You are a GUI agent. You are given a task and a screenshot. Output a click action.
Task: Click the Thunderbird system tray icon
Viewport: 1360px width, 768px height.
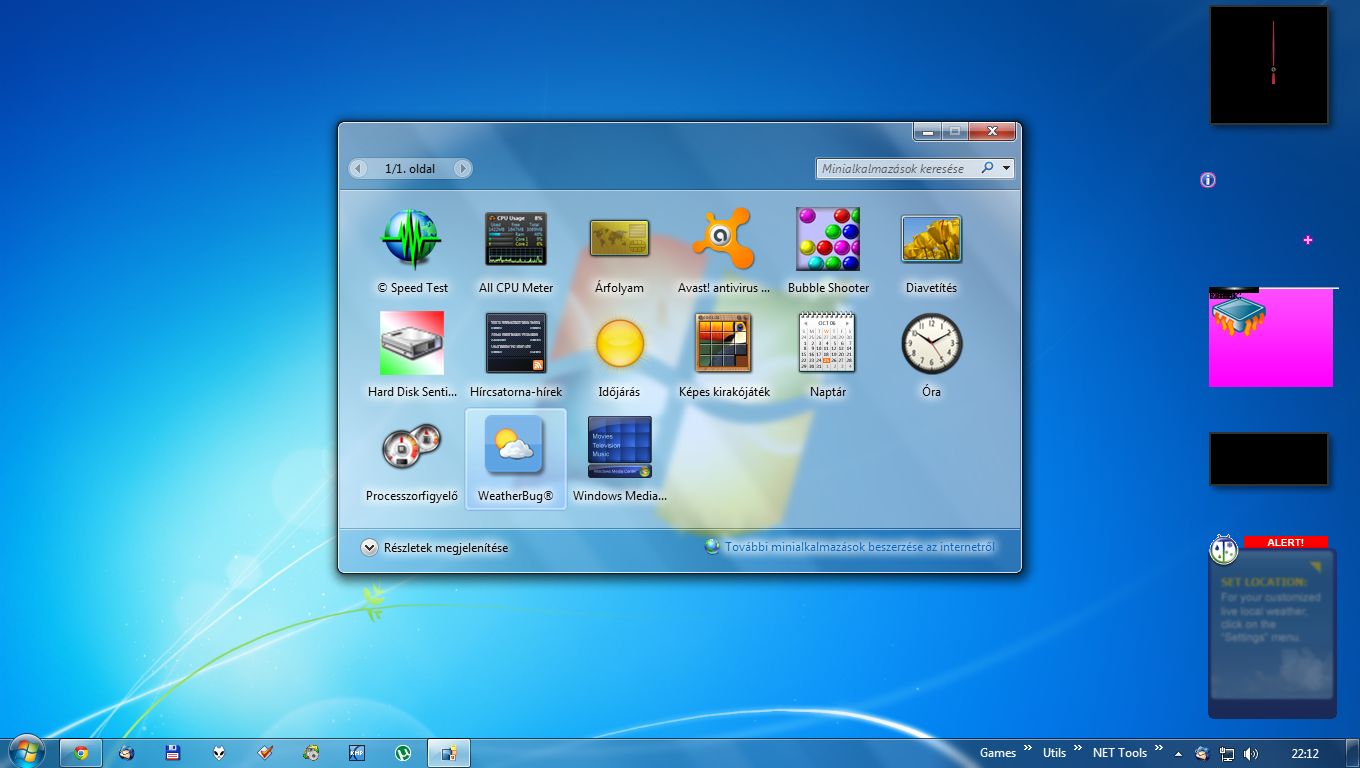[x=1202, y=753]
